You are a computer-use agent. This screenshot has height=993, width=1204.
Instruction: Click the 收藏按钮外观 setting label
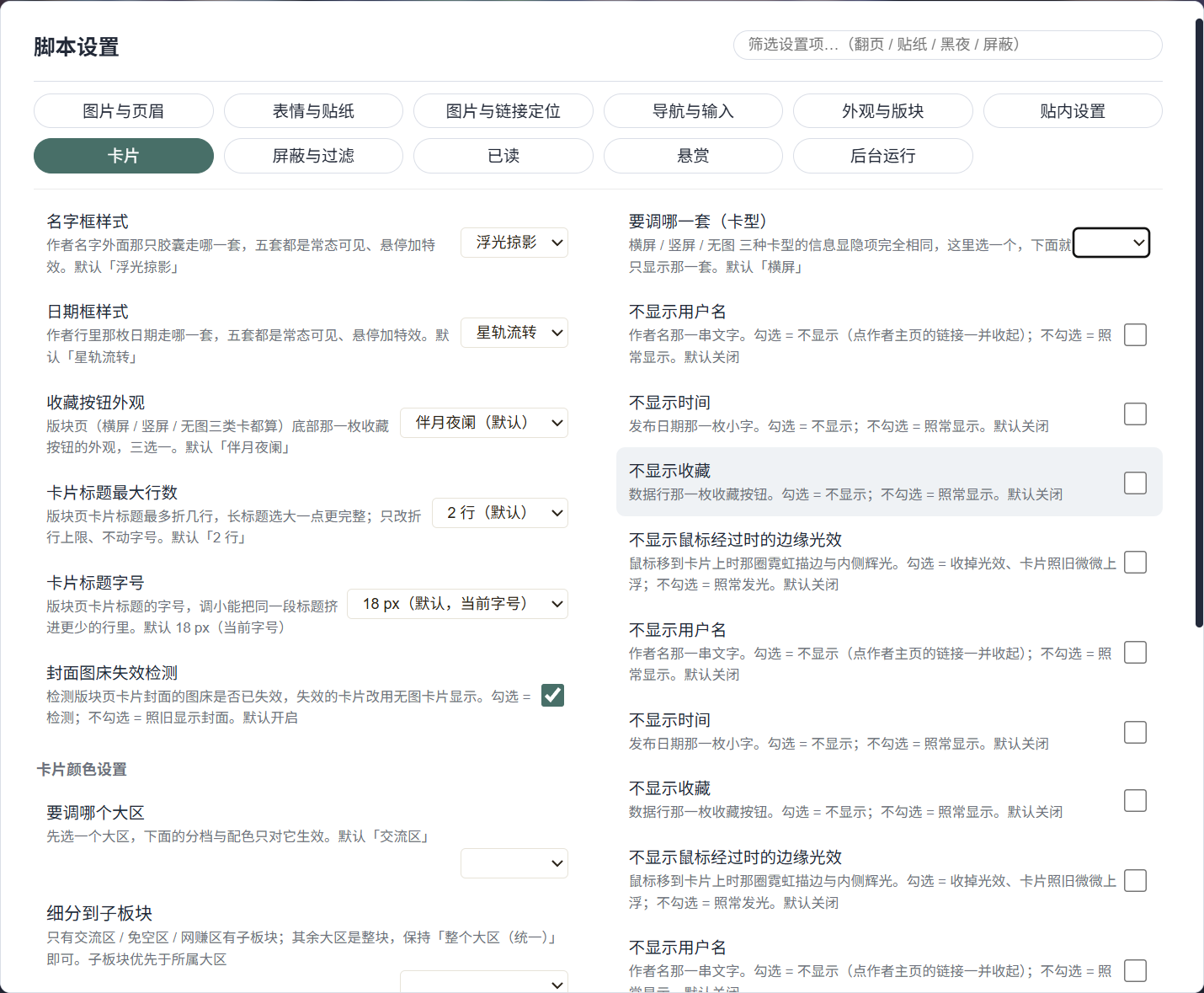click(96, 403)
